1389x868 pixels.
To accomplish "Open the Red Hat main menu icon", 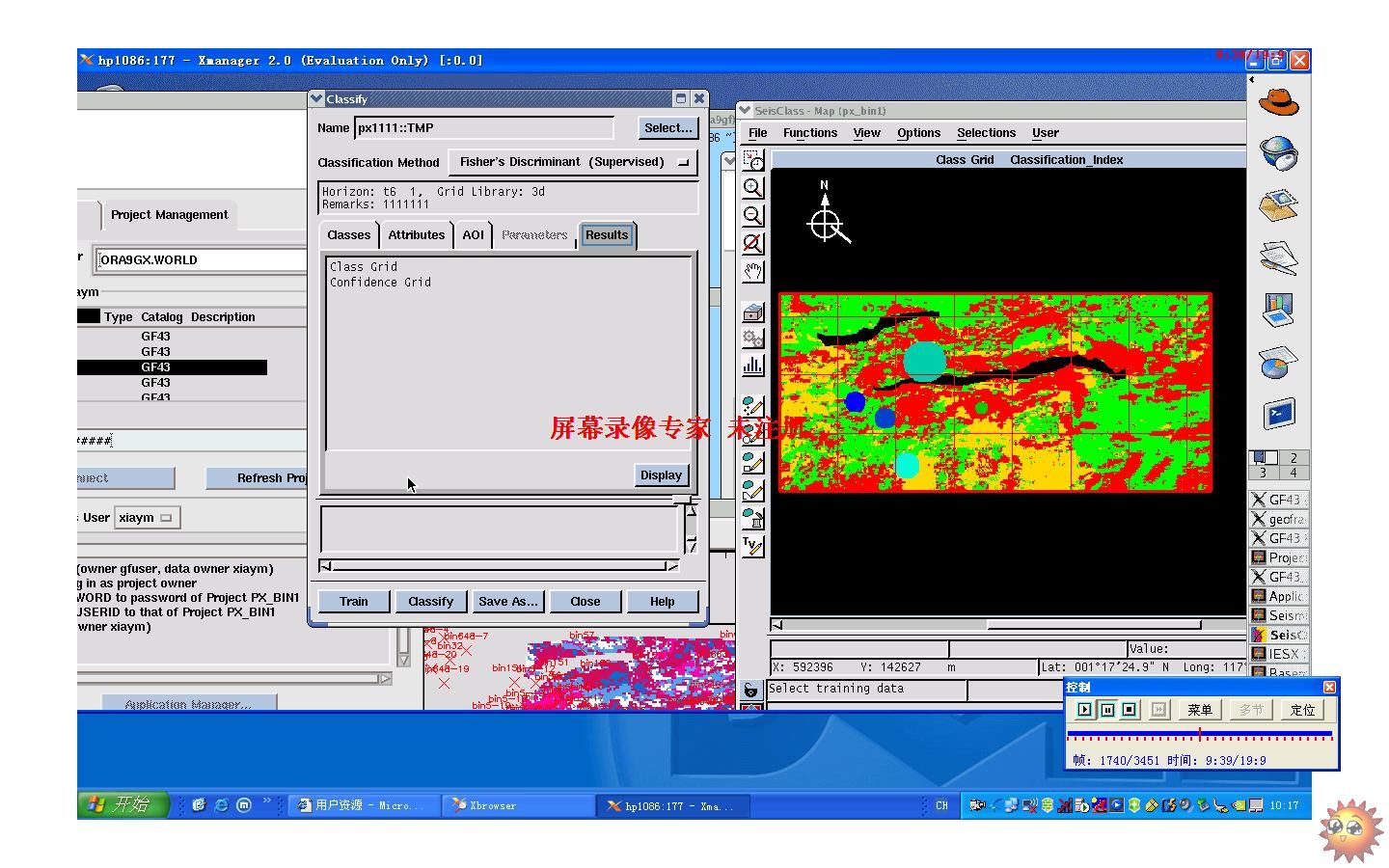I will (x=1279, y=100).
